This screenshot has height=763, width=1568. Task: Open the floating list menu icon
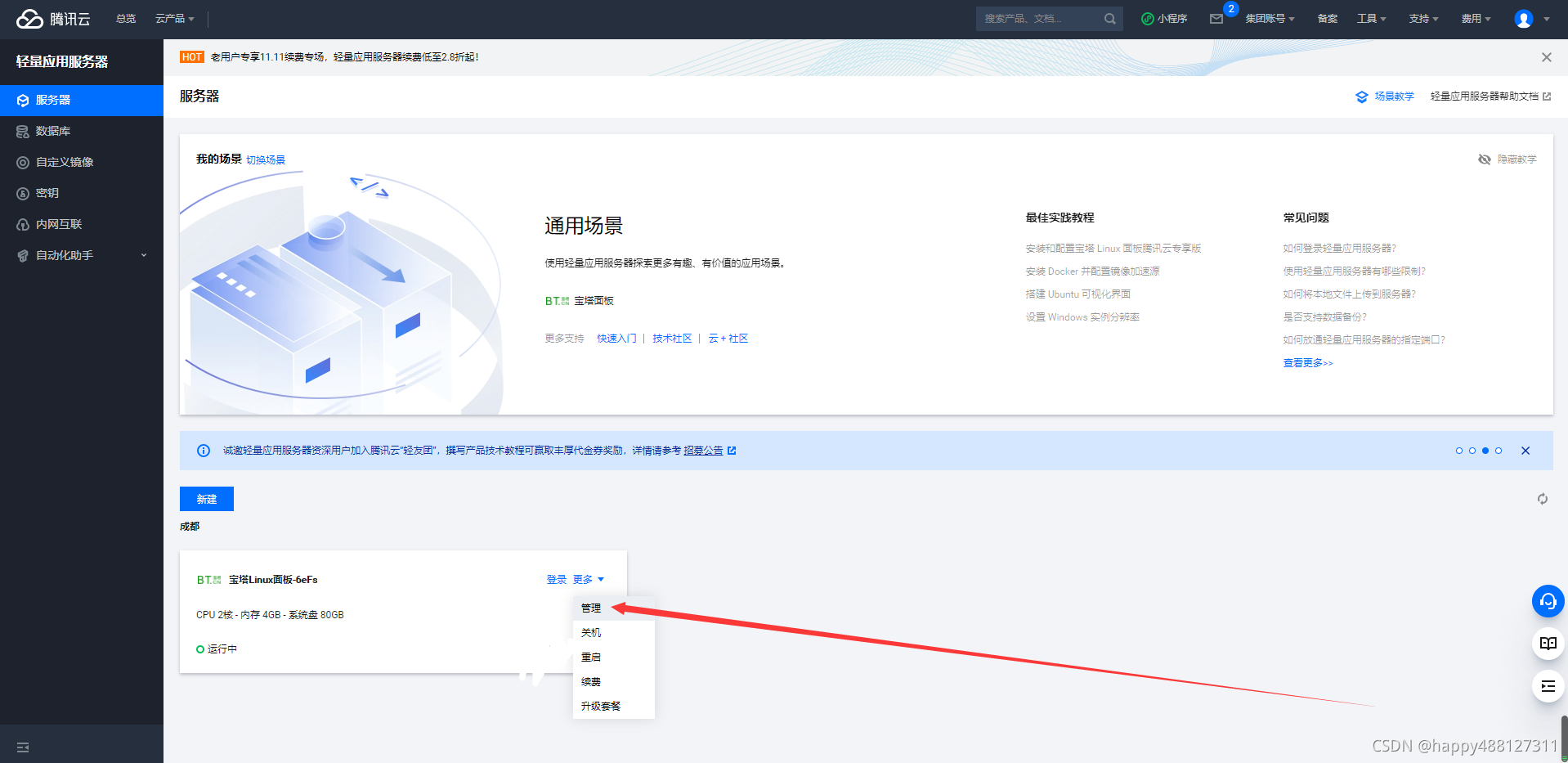pyautogui.click(x=1548, y=686)
